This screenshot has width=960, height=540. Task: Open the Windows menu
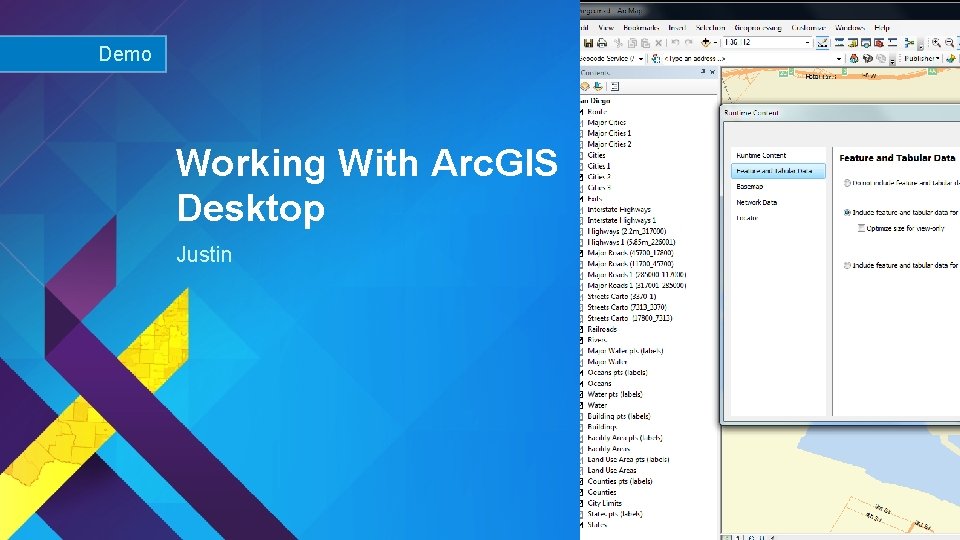point(850,28)
